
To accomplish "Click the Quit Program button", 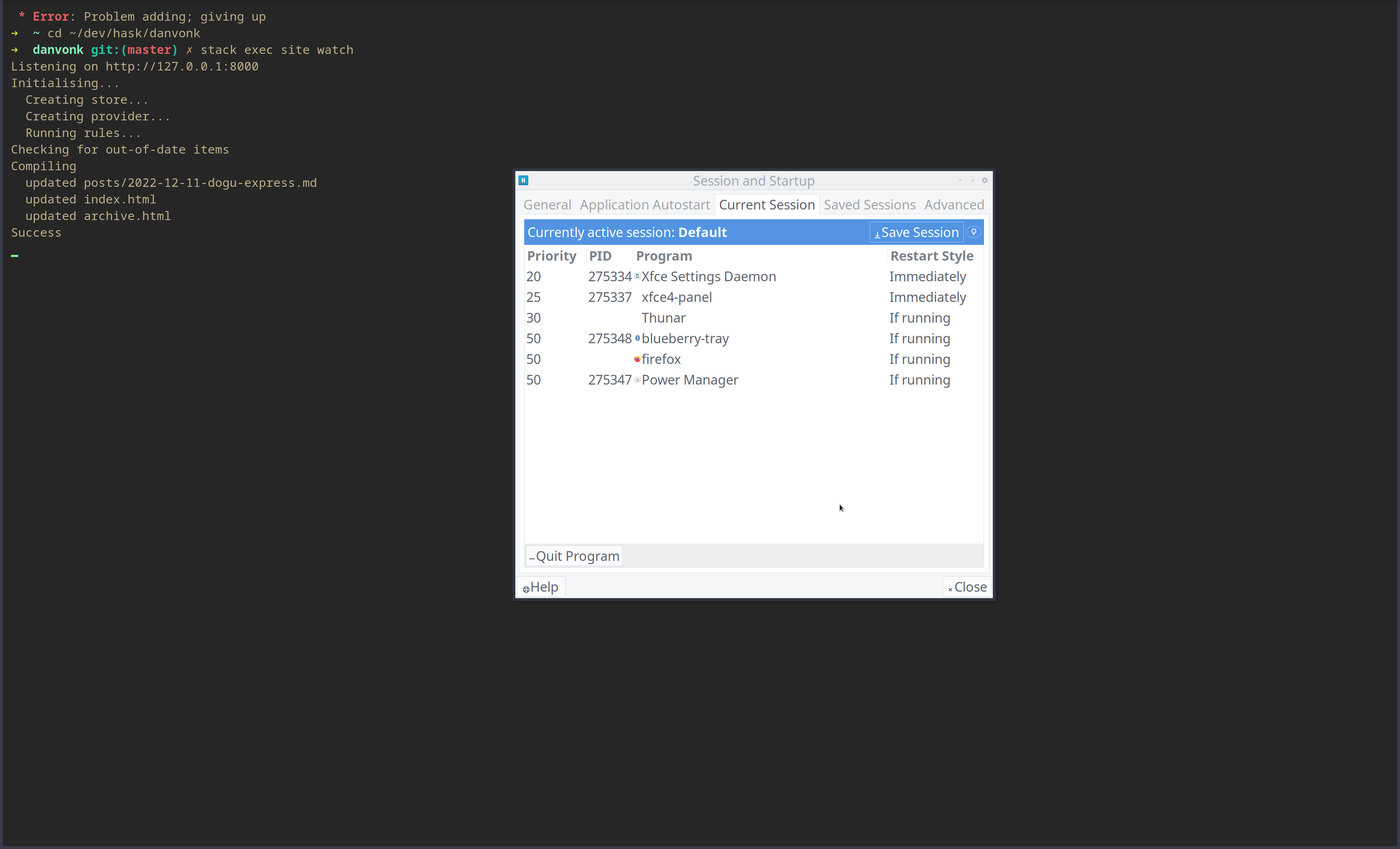I will pyautogui.click(x=573, y=556).
